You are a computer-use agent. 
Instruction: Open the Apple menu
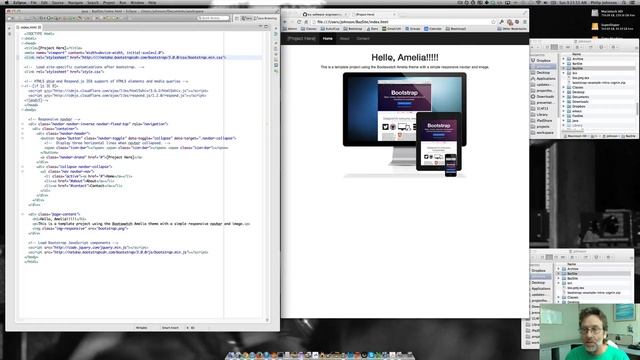pos(7,2)
